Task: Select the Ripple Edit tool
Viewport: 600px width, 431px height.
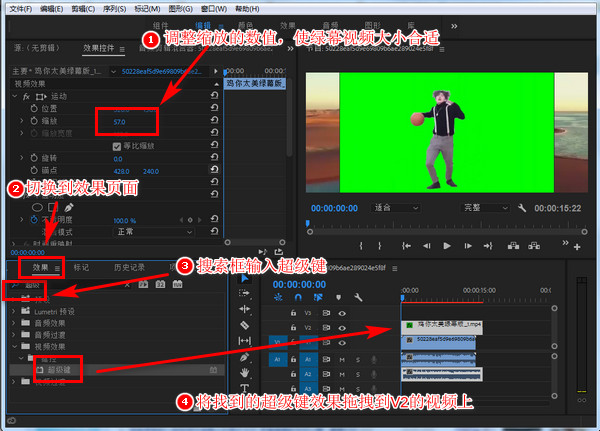Action: click(x=244, y=309)
